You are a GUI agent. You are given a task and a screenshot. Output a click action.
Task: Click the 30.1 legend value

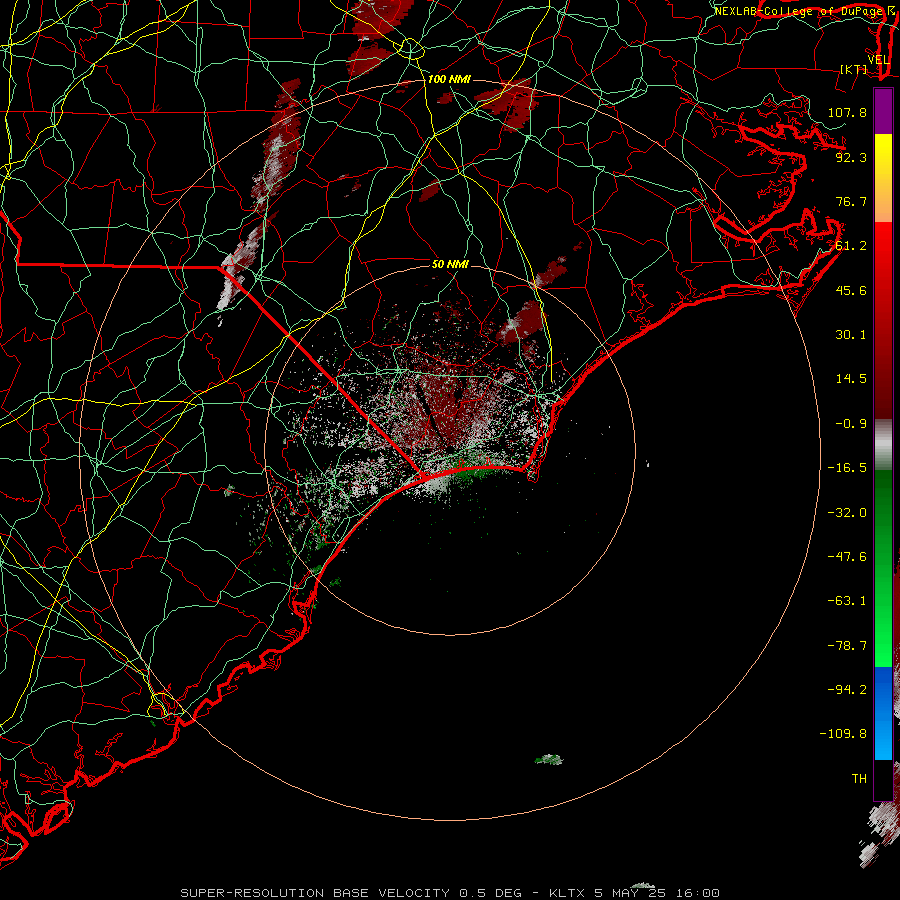coord(851,335)
